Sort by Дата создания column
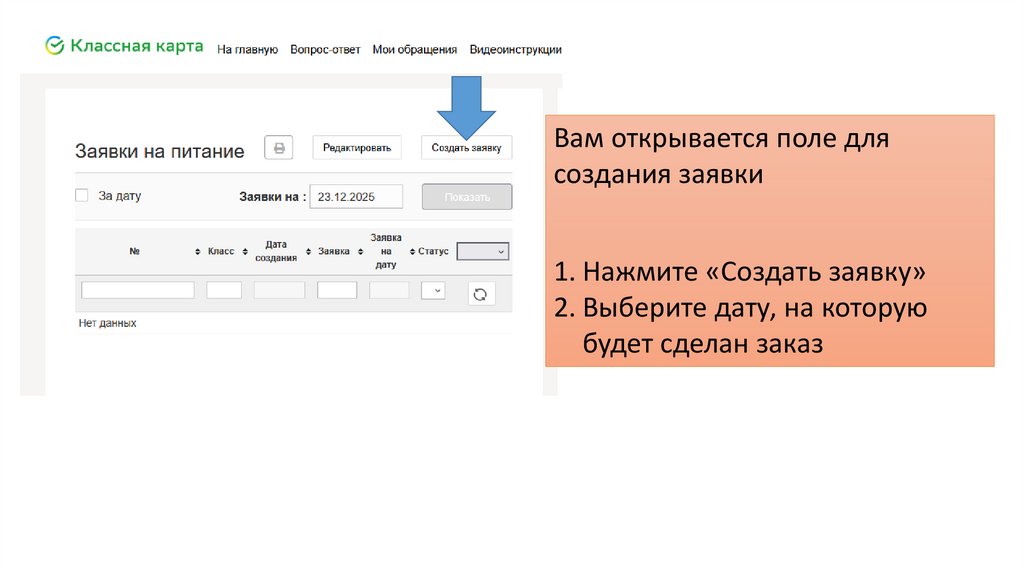The width and height of the screenshot is (1024, 574). (276, 251)
